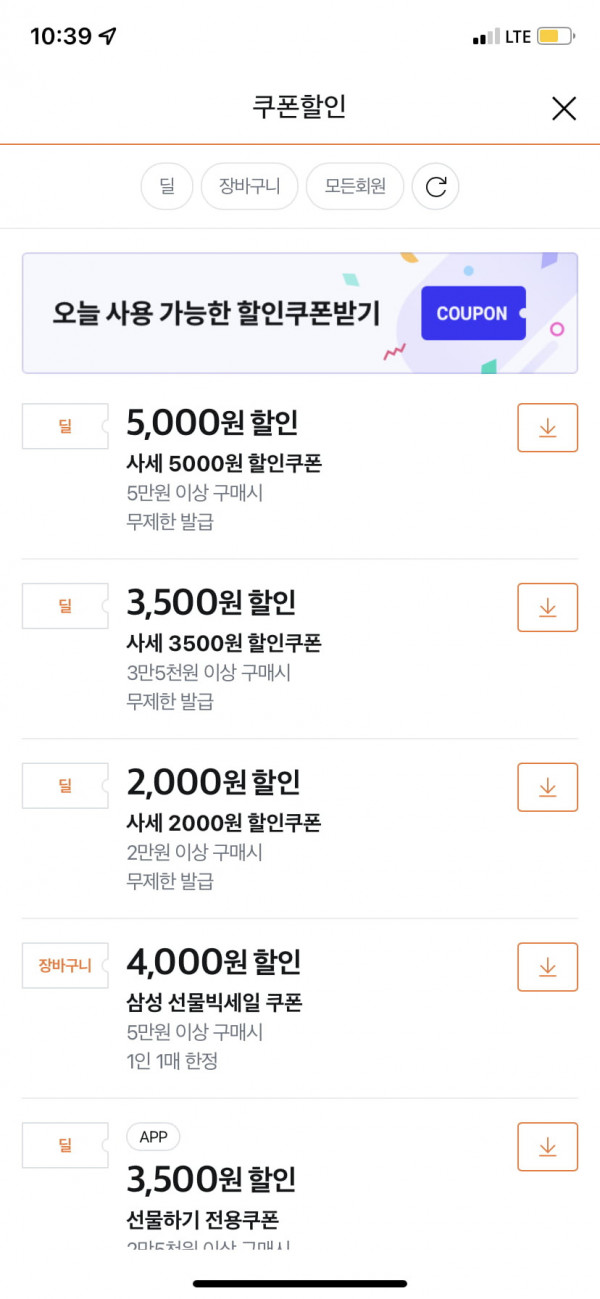Screen dimensions: 600x1299
Task: Download the 사세 5000원 할인쿠폰
Action: pyautogui.click(x=547, y=428)
